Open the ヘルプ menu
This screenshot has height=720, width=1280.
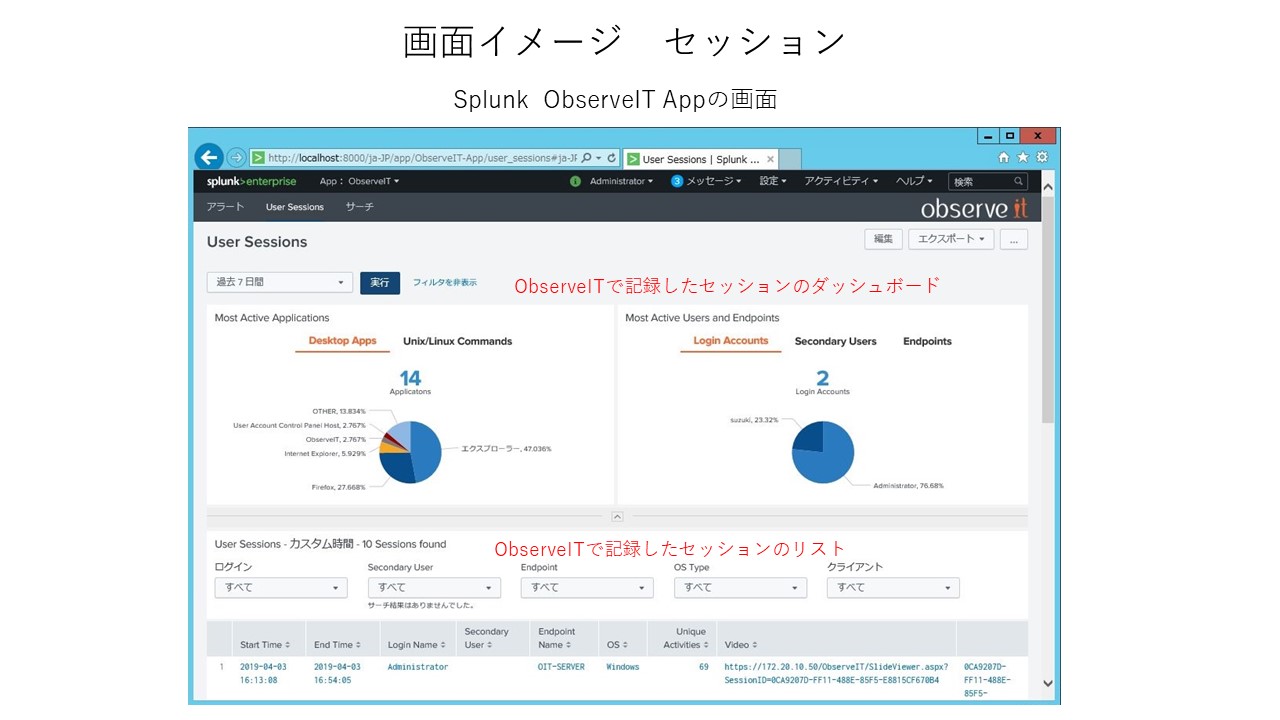[913, 181]
